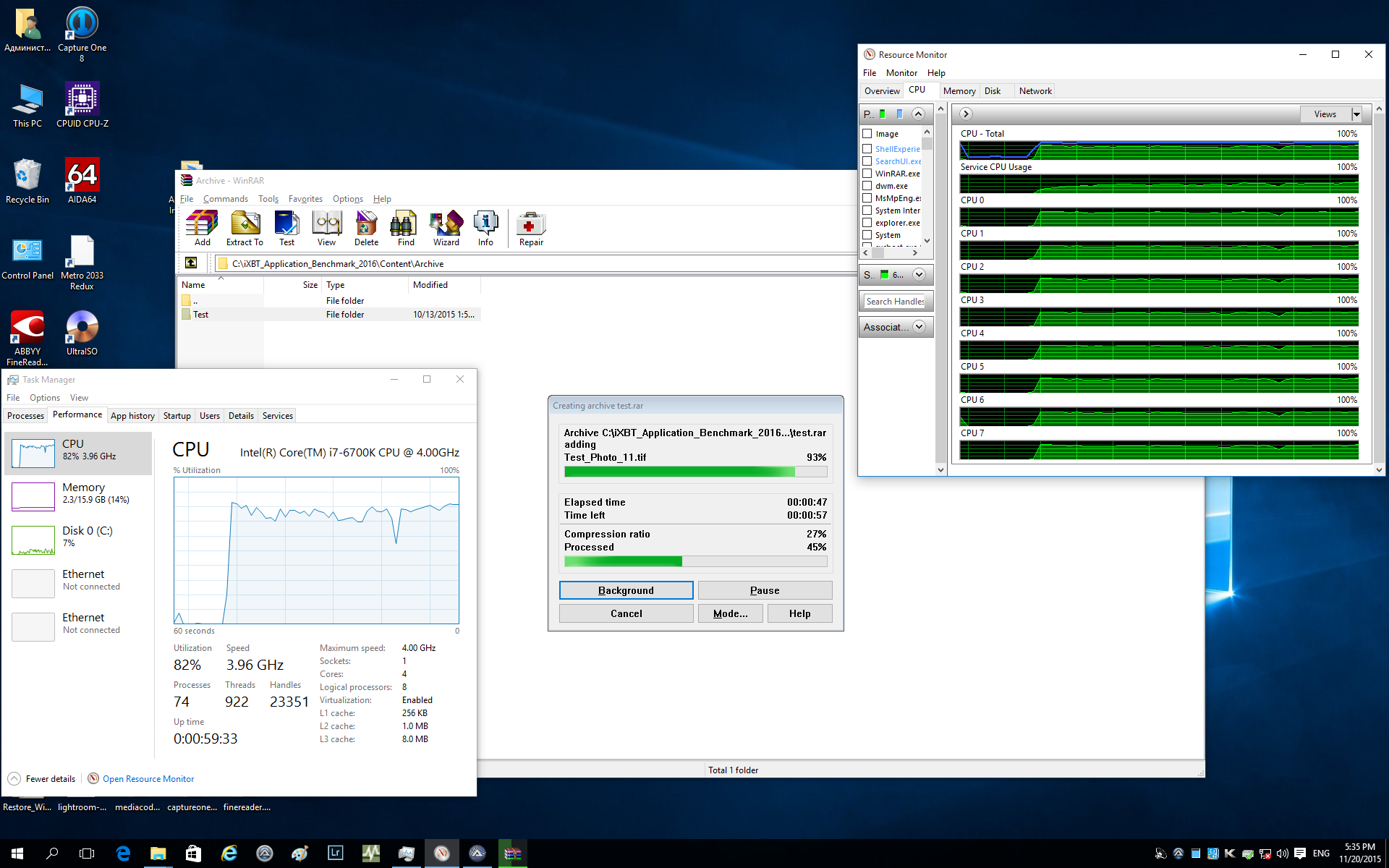Click the Search Handles input field
Viewport: 1389px width, 868px height.
(x=894, y=302)
